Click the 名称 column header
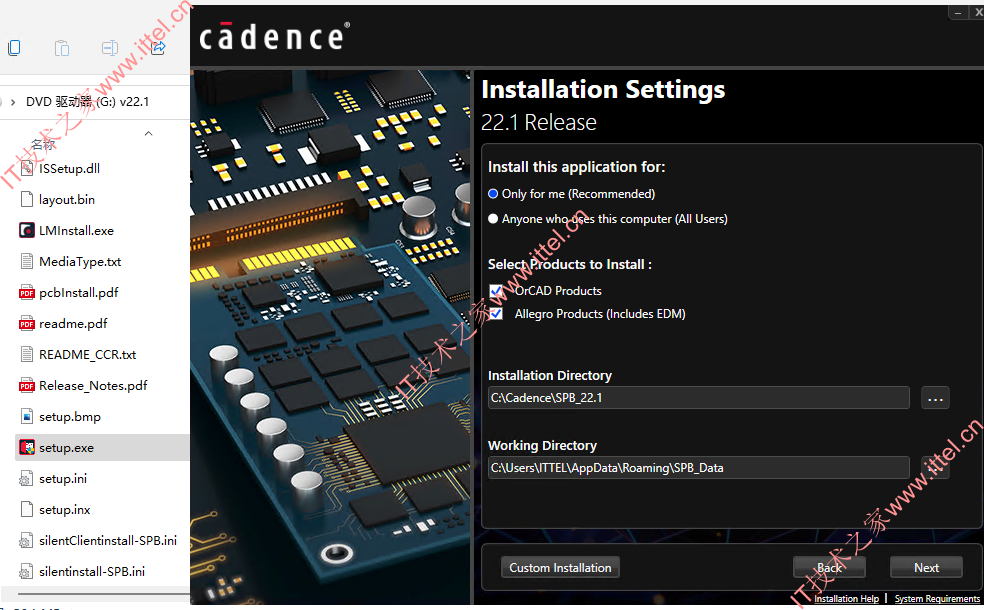The height and width of the screenshot is (610, 984). [x=43, y=144]
